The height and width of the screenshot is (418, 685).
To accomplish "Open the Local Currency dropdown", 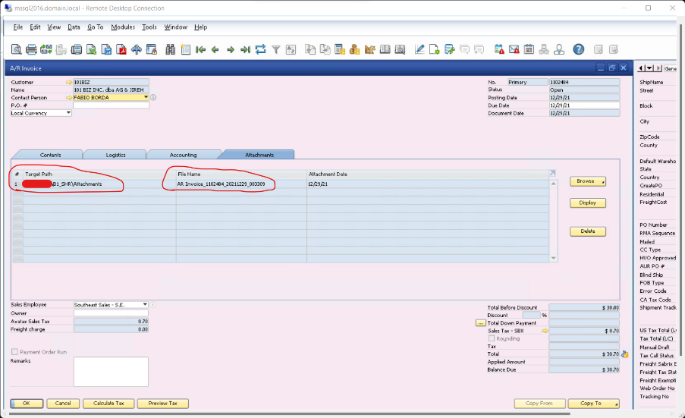I will coord(69,113).
